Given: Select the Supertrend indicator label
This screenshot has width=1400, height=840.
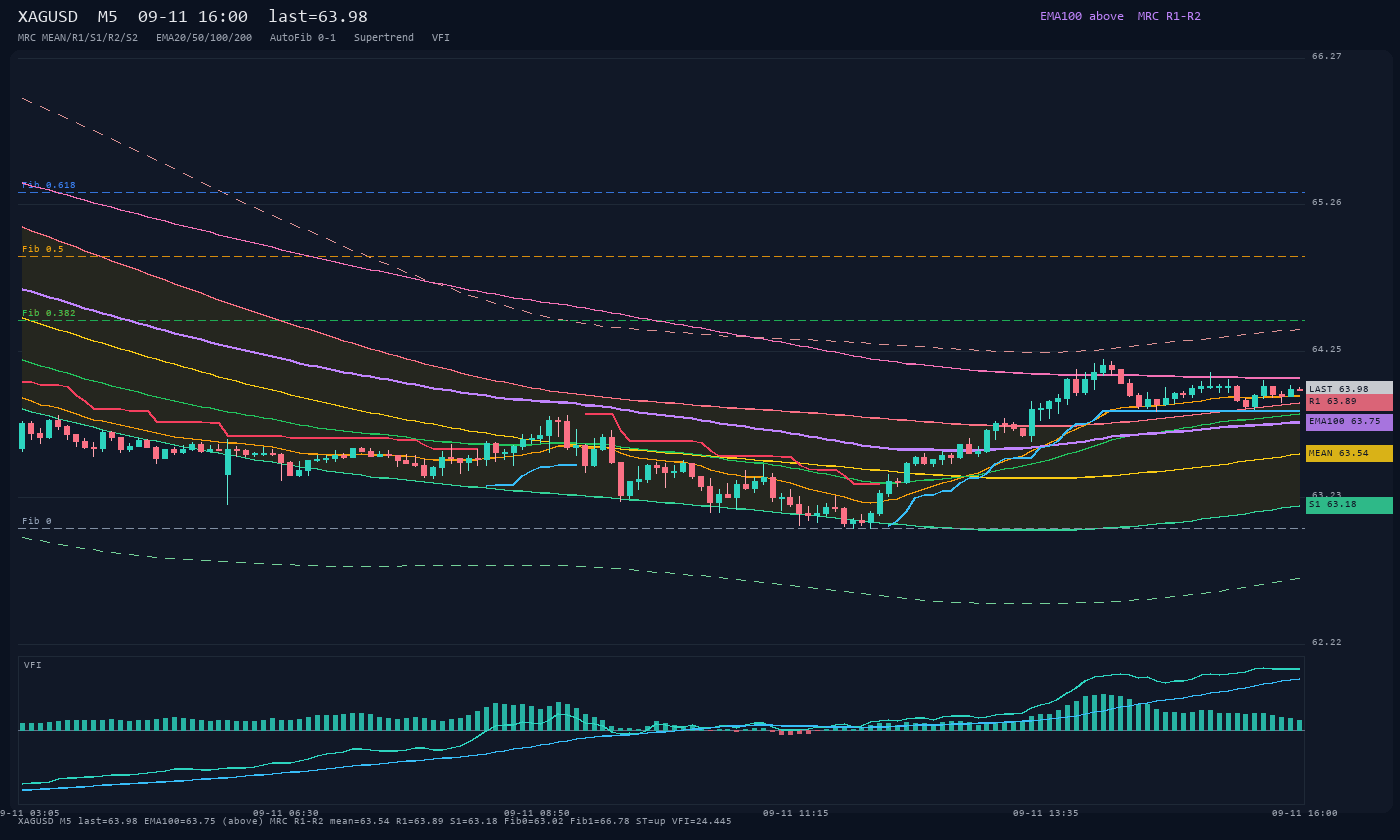Looking at the screenshot, I should [384, 38].
